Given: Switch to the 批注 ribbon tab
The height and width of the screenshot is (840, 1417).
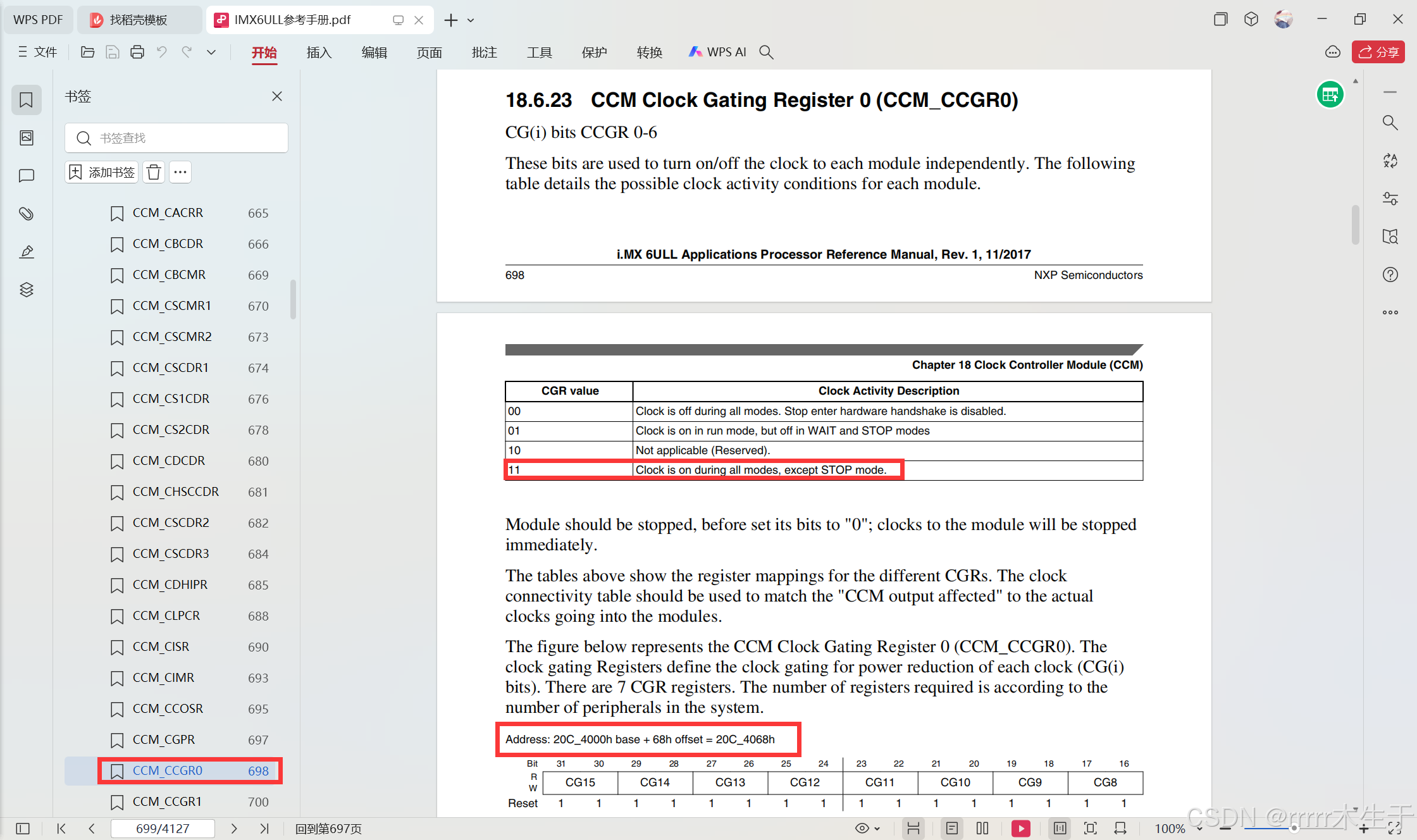Looking at the screenshot, I should 484,52.
